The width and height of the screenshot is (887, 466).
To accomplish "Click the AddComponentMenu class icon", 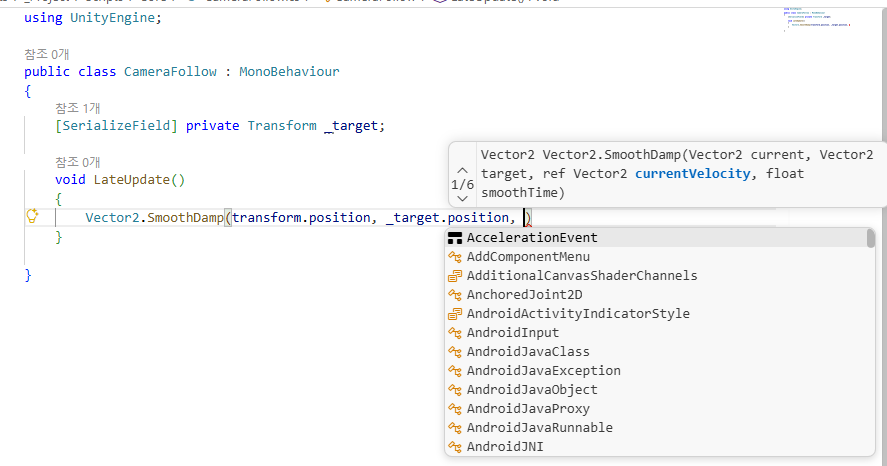I will pyautogui.click(x=455, y=257).
